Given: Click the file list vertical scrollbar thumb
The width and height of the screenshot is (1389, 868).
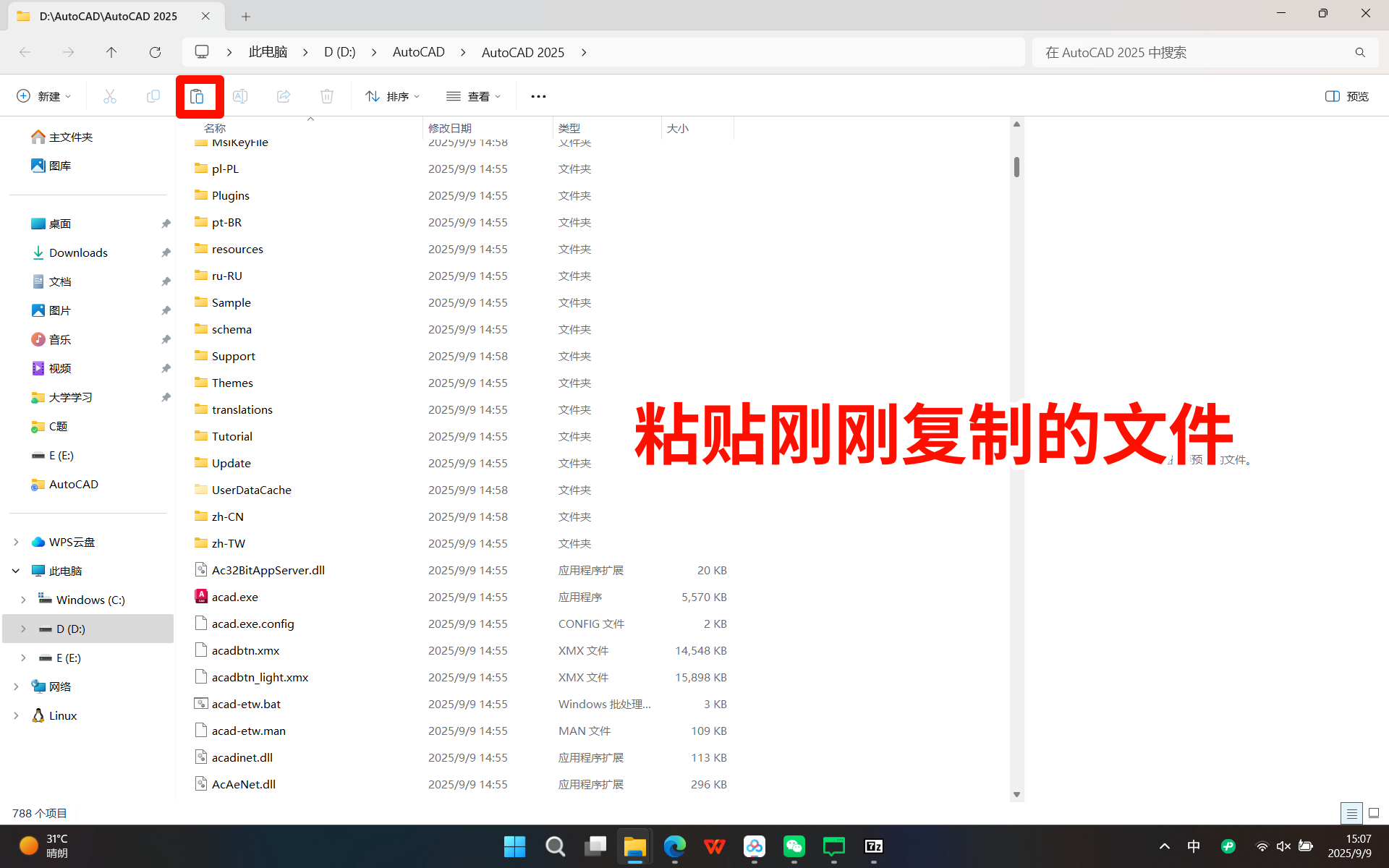Looking at the screenshot, I should 1016,167.
